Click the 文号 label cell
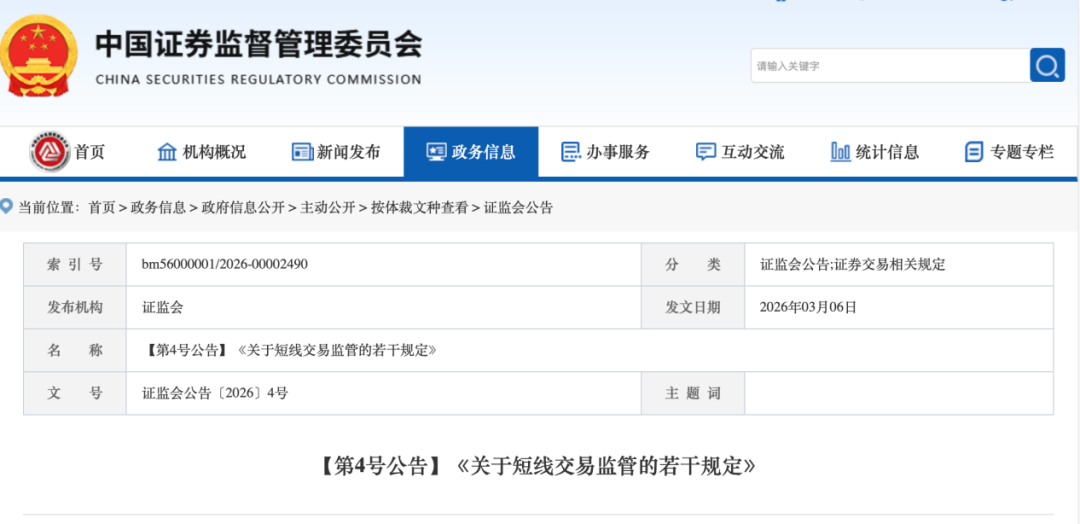 tap(75, 393)
